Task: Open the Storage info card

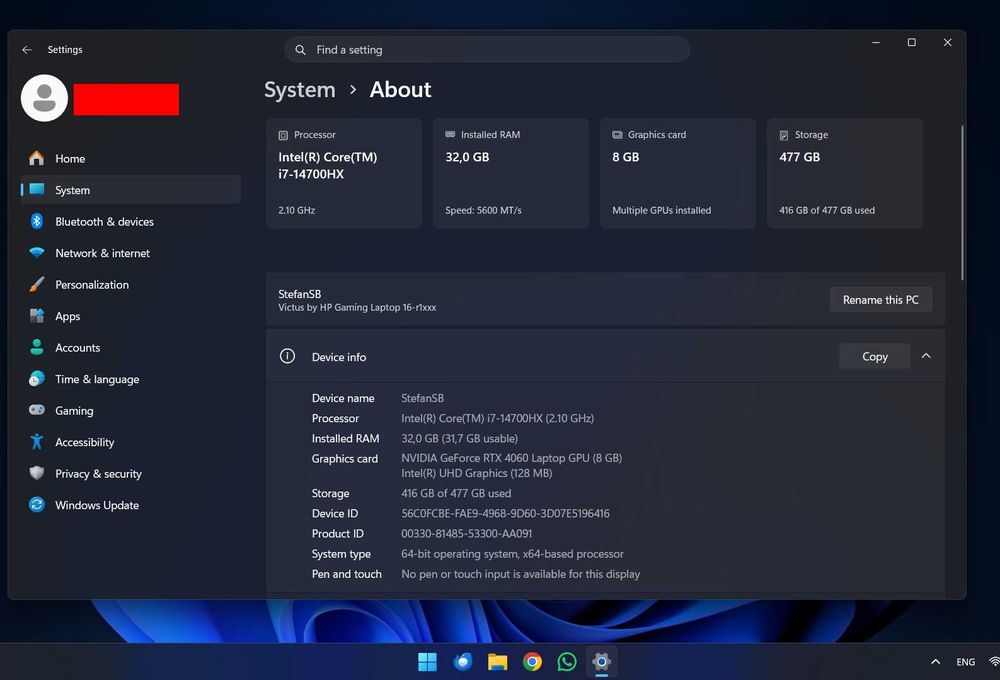Action: (845, 173)
